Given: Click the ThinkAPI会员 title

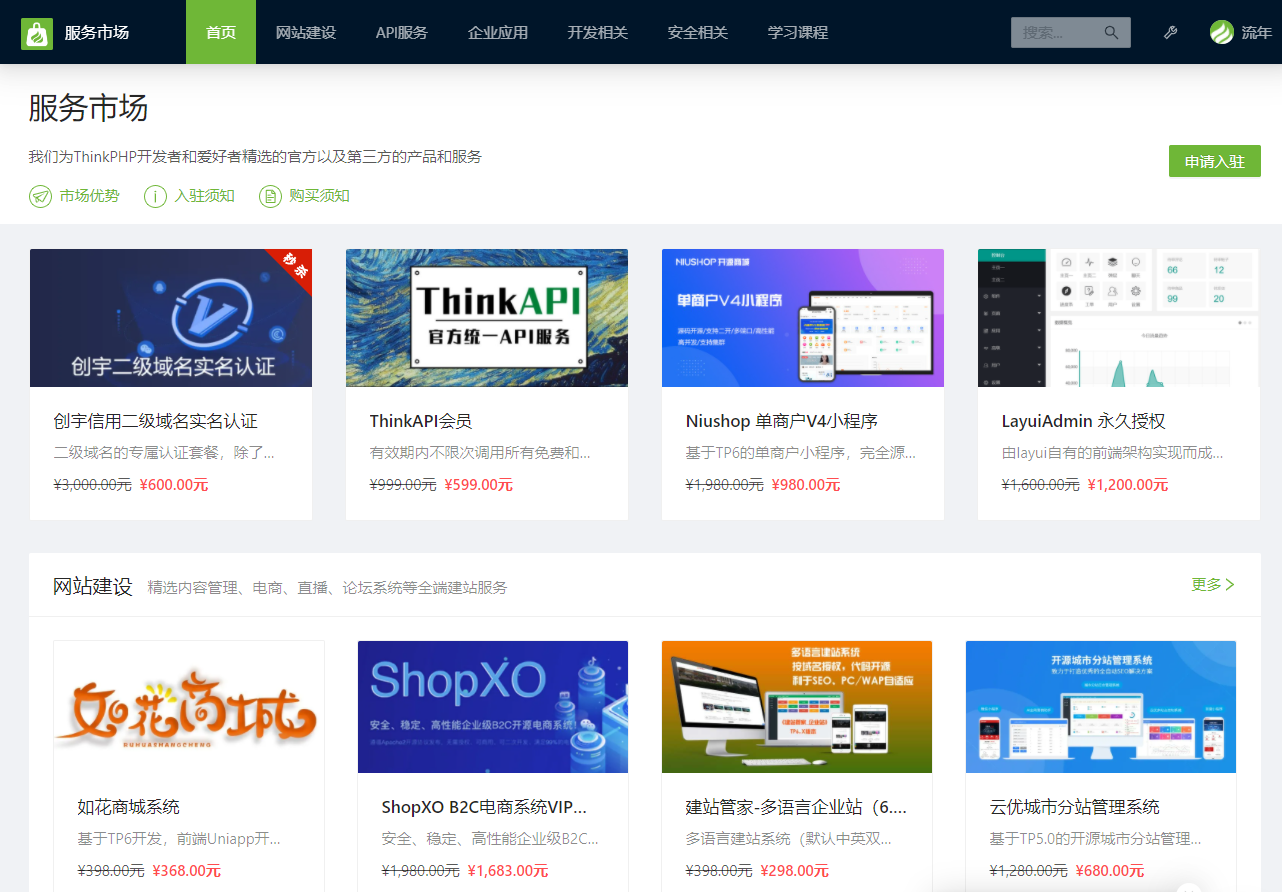Looking at the screenshot, I should click(x=421, y=422).
